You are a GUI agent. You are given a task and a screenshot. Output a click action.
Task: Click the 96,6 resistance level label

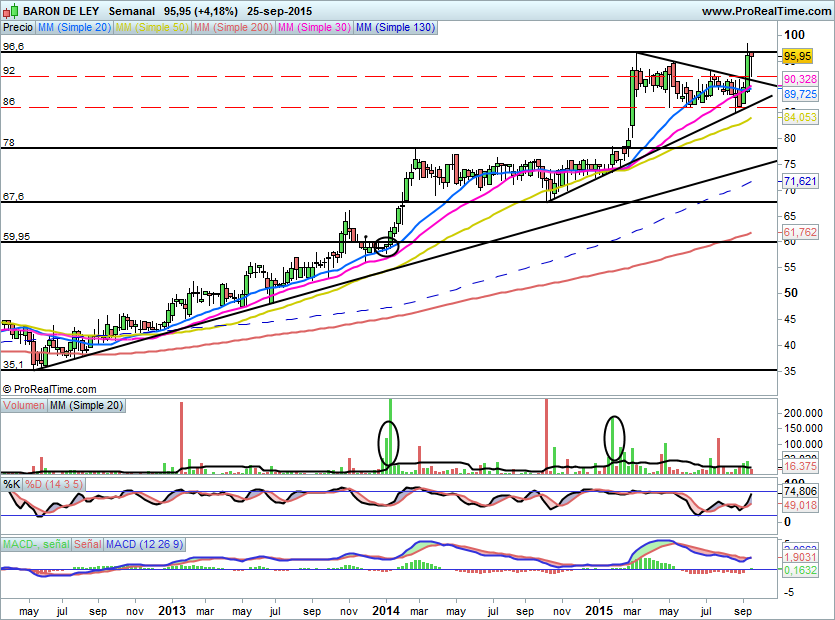[13, 47]
